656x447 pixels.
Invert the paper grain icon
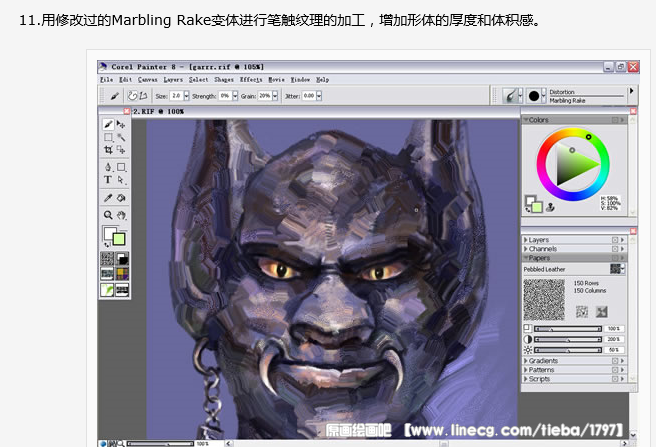[582, 311]
